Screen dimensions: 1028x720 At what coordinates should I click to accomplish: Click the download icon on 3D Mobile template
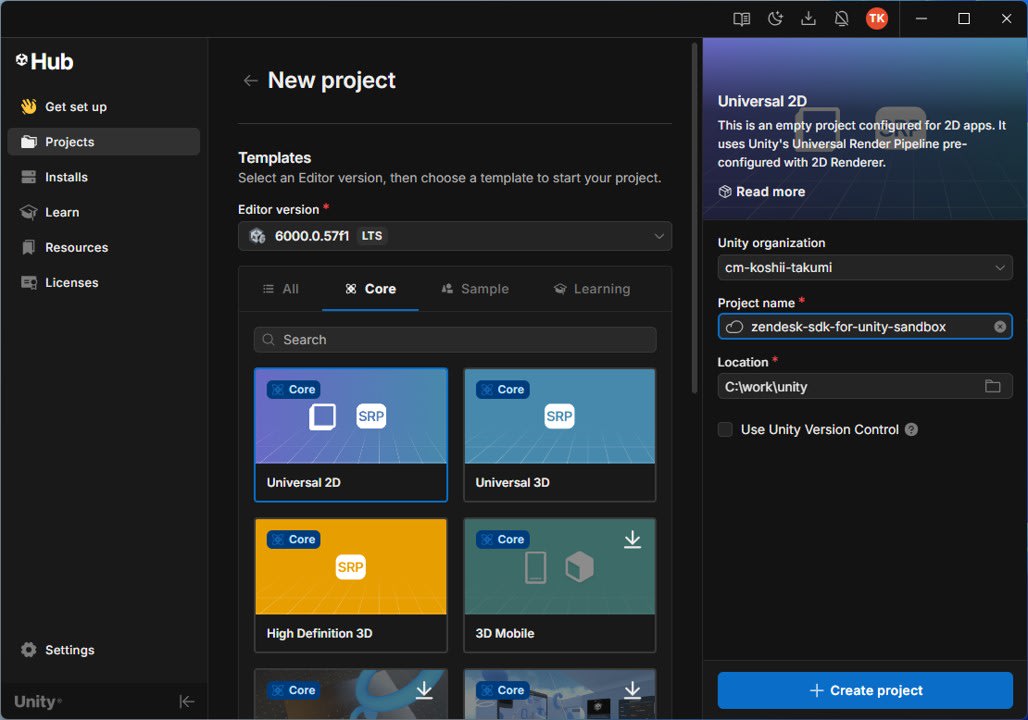pyautogui.click(x=632, y=540)
